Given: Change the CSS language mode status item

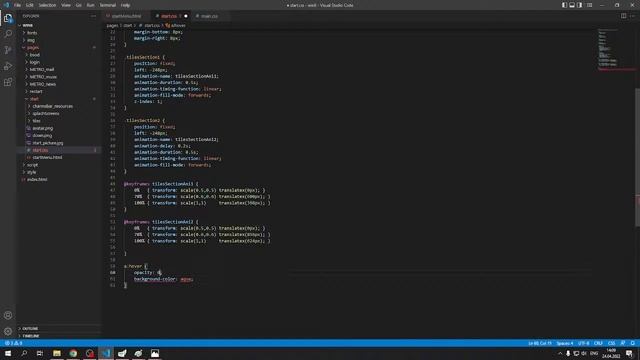Looking at the screenshot, I should point(611,343).
